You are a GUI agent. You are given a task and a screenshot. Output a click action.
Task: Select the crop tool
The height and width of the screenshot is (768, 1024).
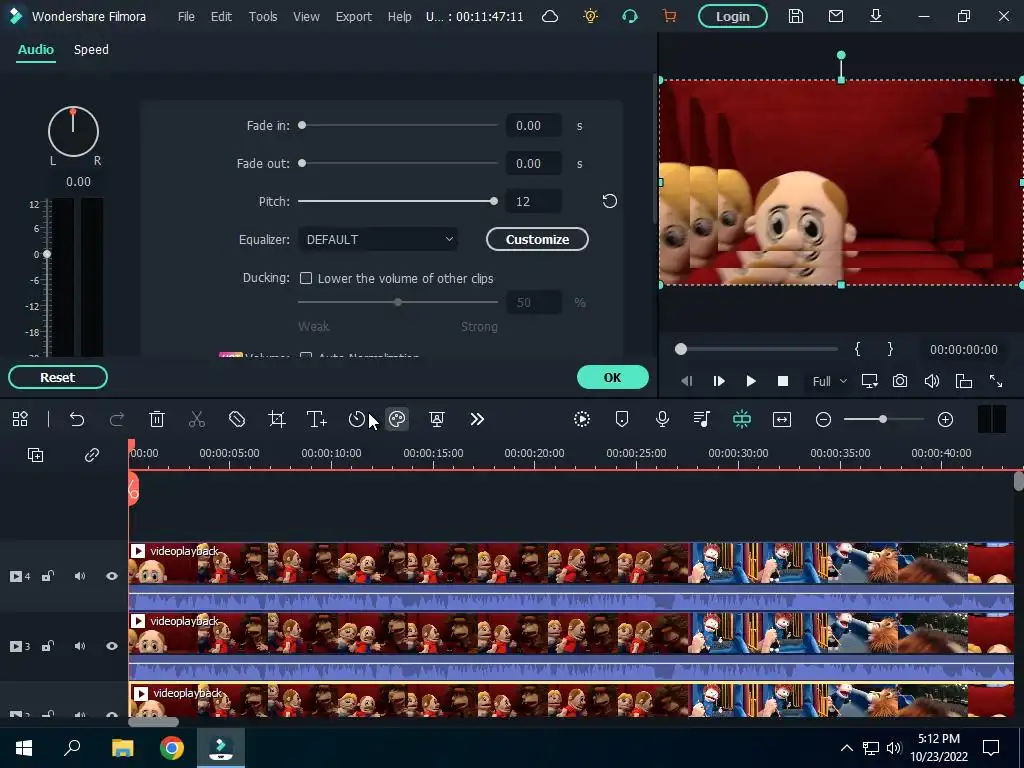coord(277,419)
